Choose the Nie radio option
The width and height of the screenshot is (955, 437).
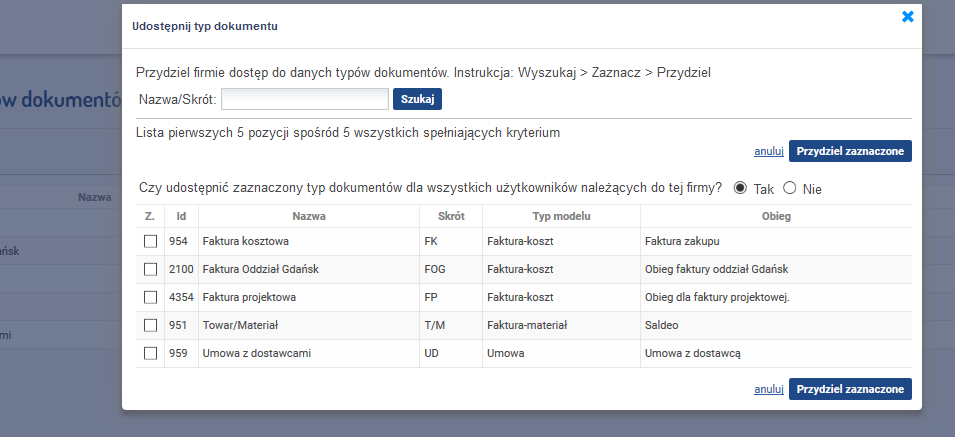click(x=789, y=188)
